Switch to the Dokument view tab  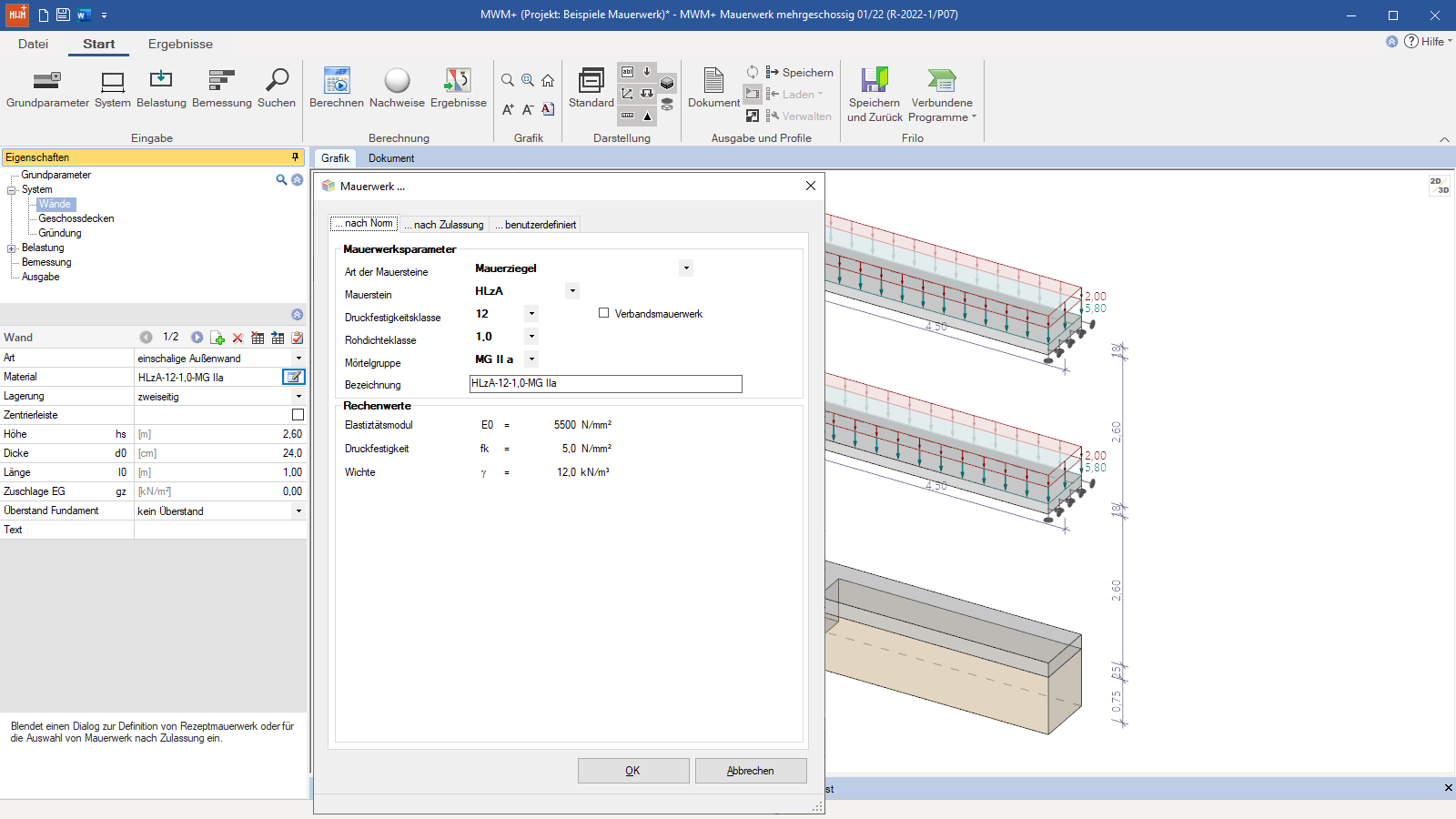391,158
